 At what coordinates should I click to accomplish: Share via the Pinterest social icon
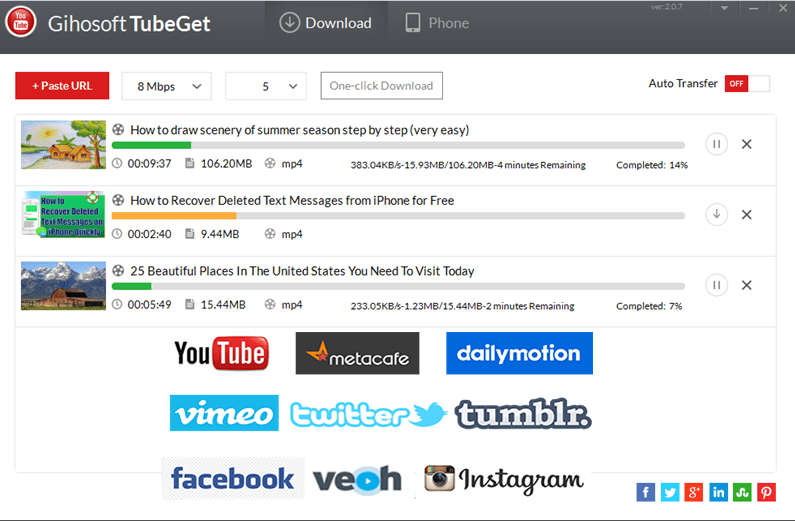766,492
